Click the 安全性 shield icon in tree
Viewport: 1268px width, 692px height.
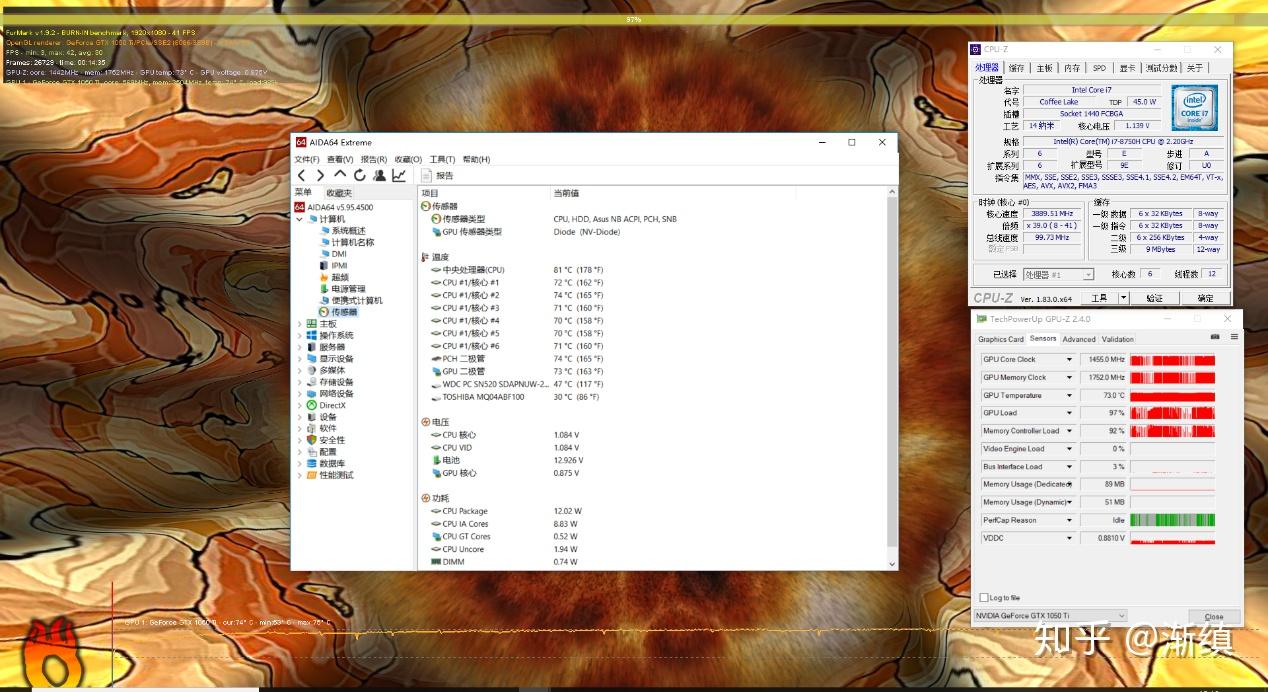(x=312, y=440)
